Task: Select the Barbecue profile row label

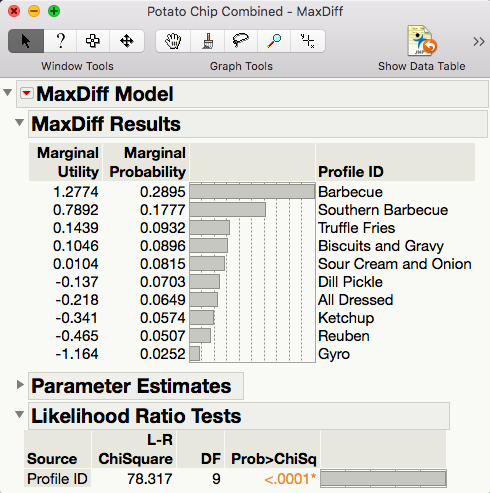Action: 350,192
